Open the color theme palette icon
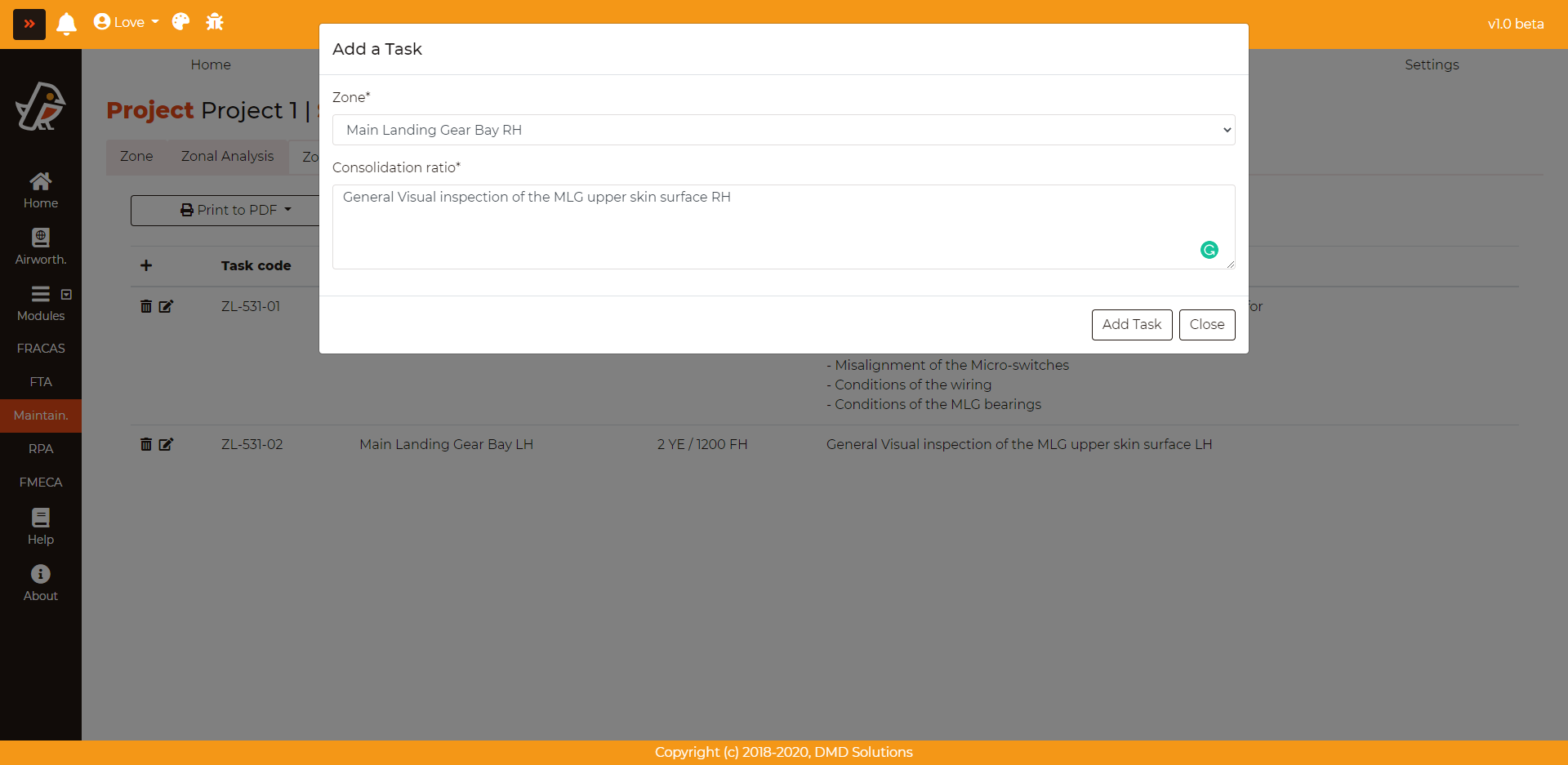Viewport: 1568px width, 765px height. [x=180, y=22]
